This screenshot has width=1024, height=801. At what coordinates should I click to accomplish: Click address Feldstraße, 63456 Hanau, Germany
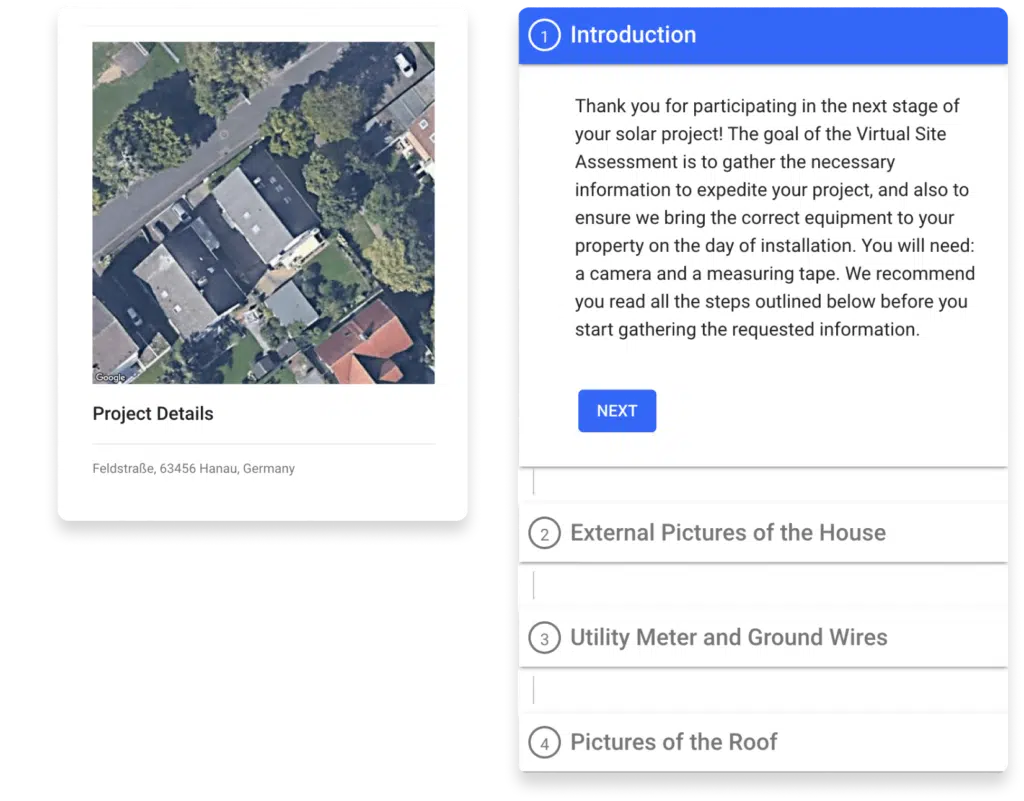coord(193,469)
